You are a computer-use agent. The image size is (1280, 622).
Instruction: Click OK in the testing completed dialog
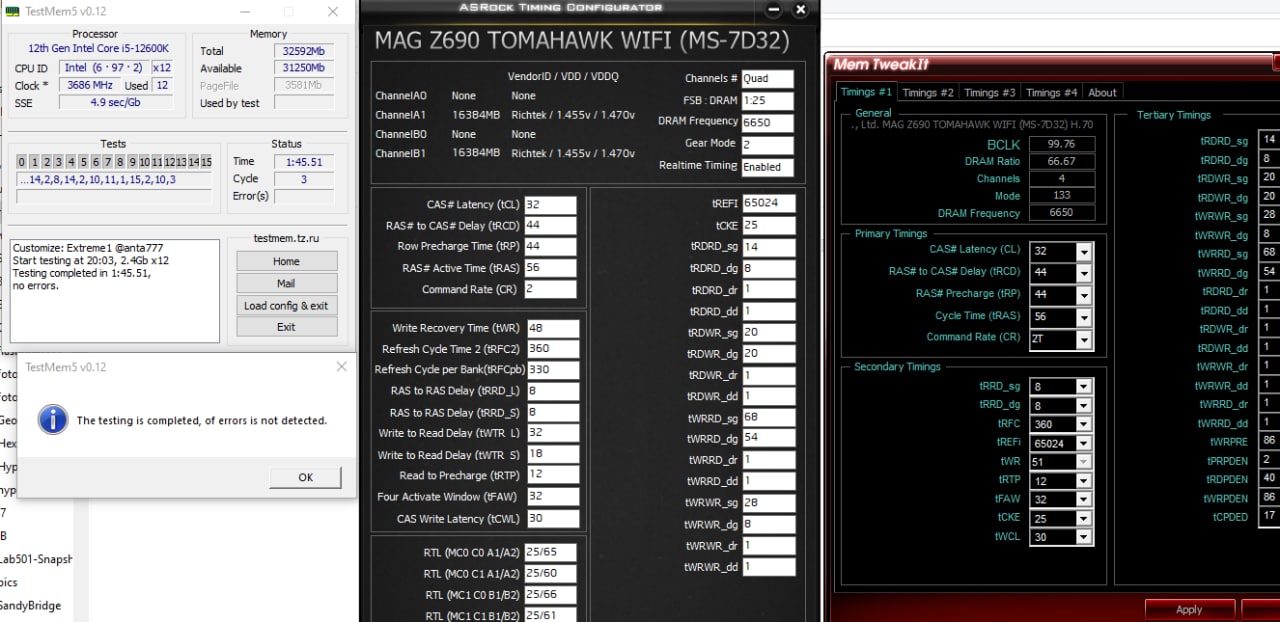coord(305,477)
